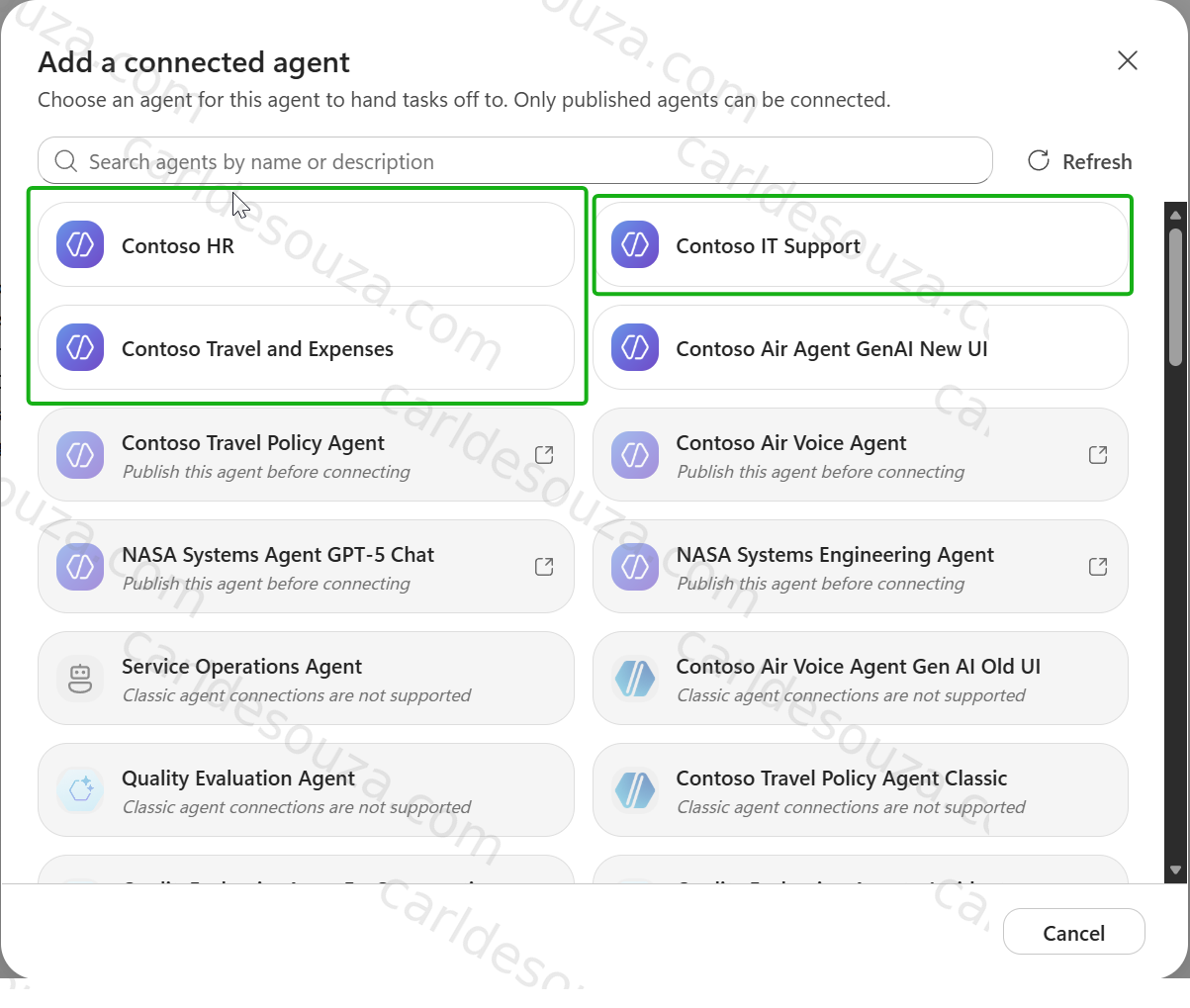Screen dimensions: 1190x1008
Task: Click the search magnifier icon
Action: [x=66, y=161]
